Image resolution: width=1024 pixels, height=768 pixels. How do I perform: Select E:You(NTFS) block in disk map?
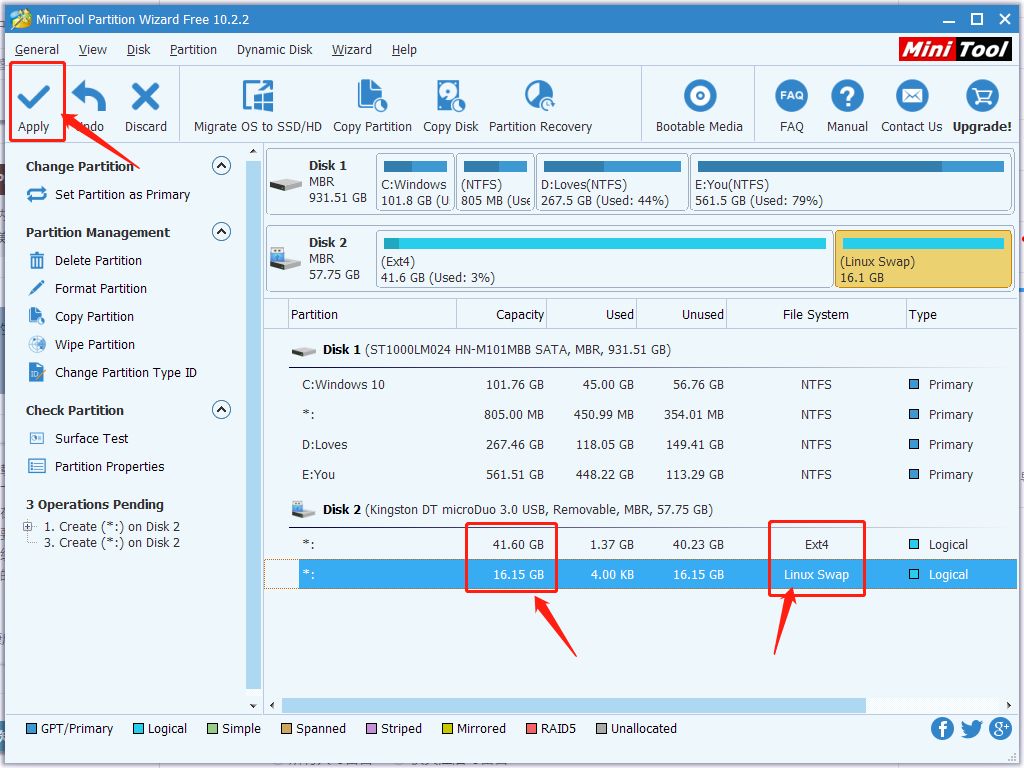(851, 182)
